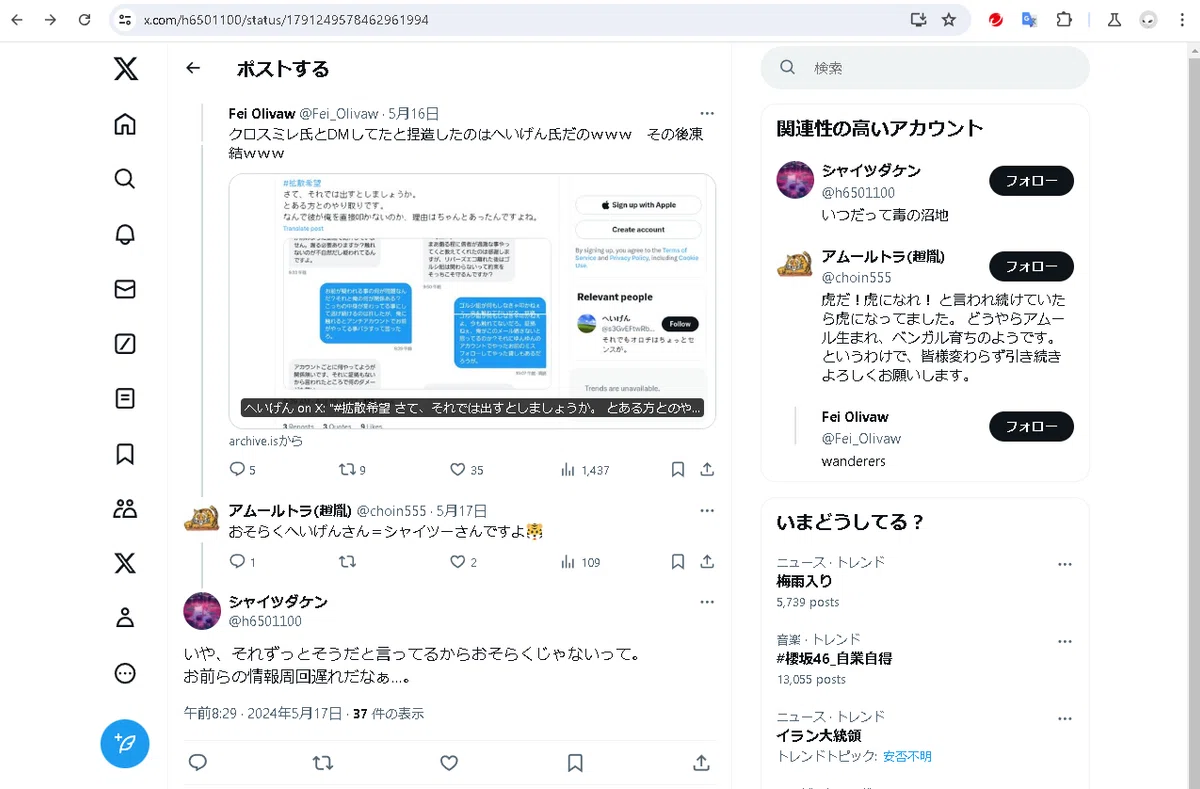Open Explore with the sidebar magnifier icon
Image resolution: width=1200 pixels, height=789 pixels.
pyautogui.click(x=125, y=179)
